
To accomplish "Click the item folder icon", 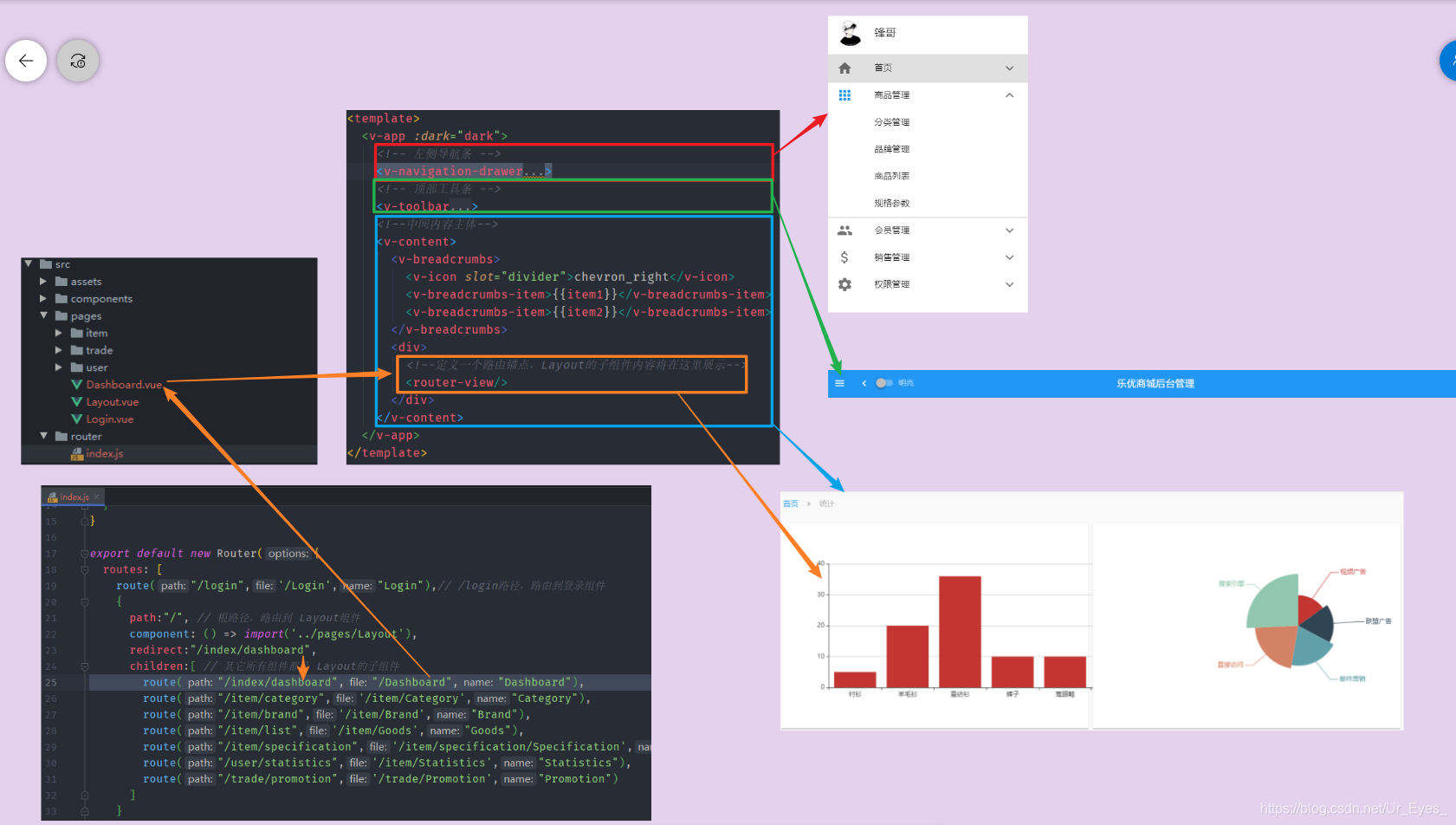I will [x=76, y=333].
